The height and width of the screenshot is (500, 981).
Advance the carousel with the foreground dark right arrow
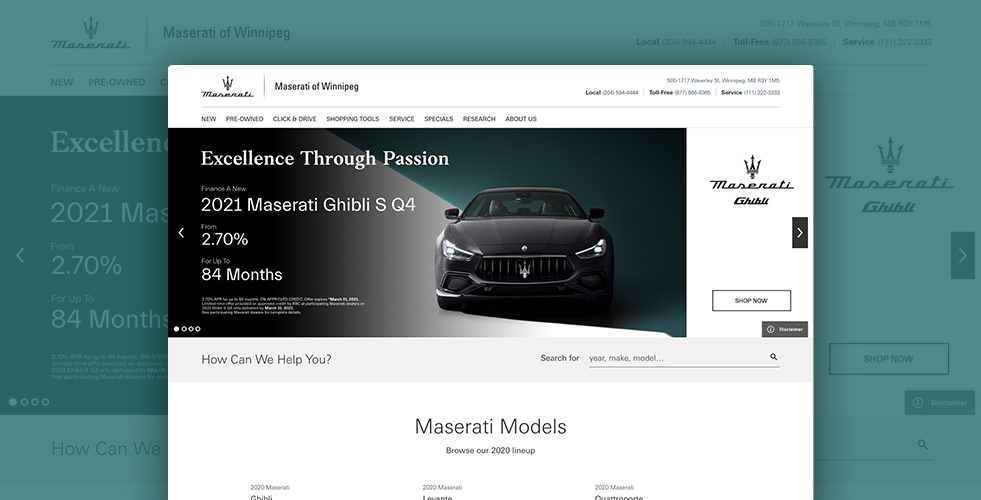coord(799,233)
